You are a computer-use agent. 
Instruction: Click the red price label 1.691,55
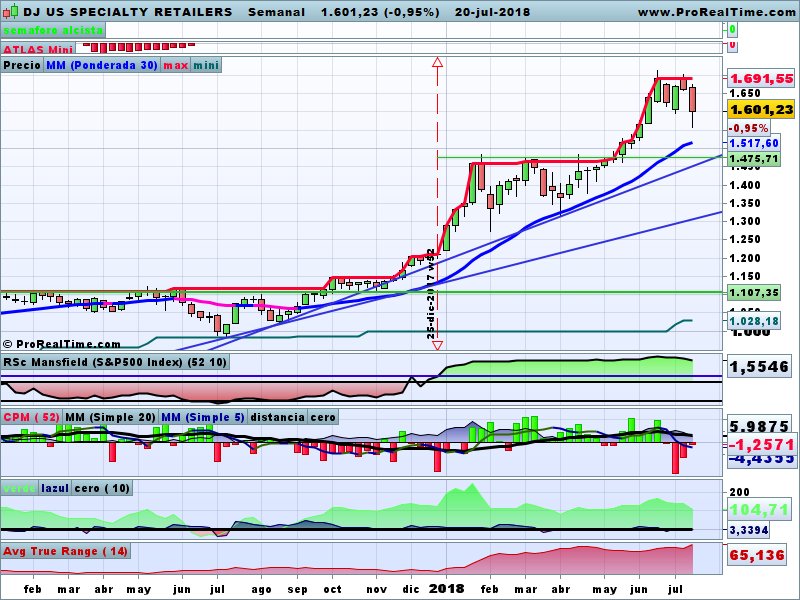pos(761,79)
